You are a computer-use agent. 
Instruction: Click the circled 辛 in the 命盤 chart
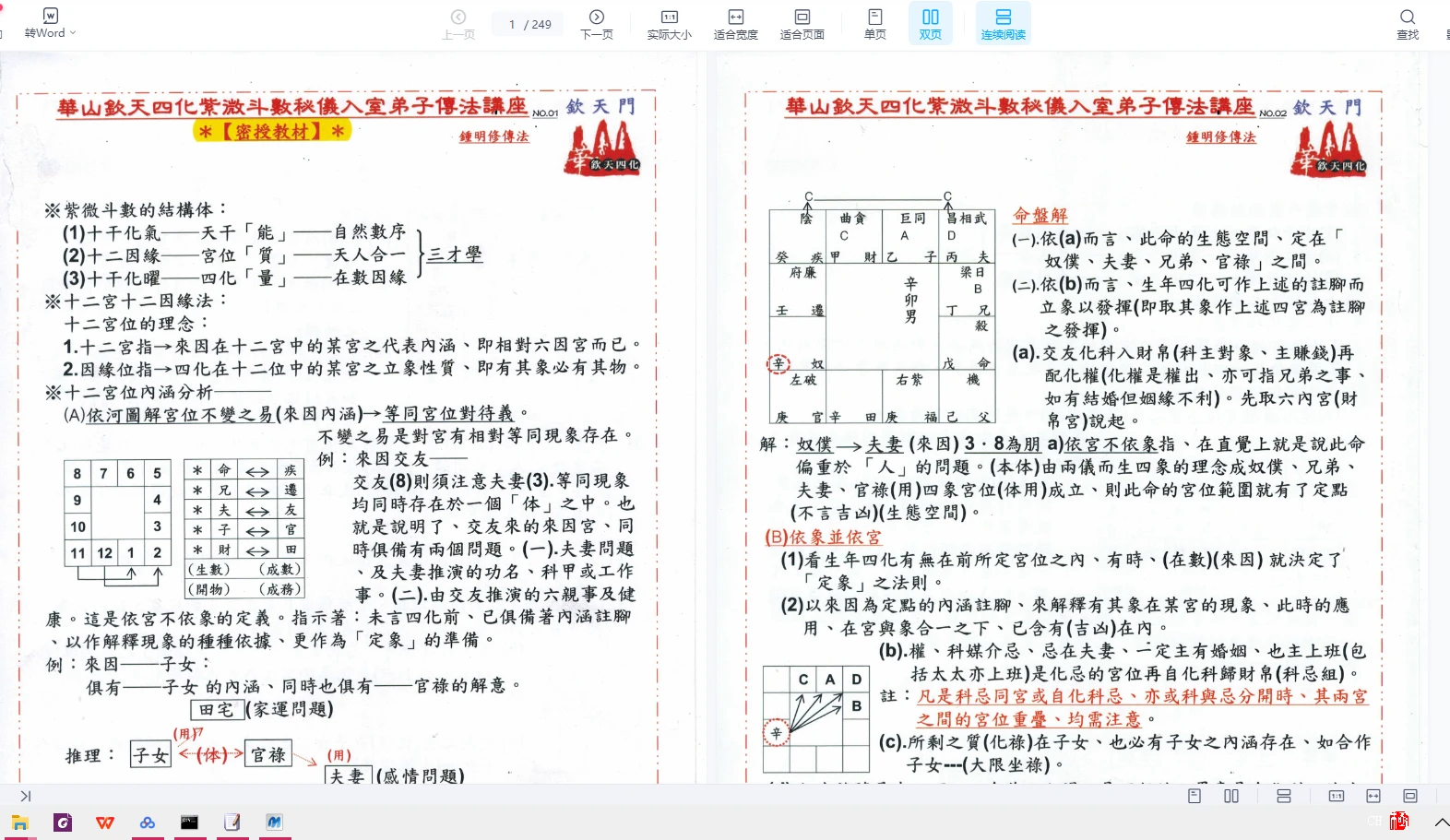(779, 363)
